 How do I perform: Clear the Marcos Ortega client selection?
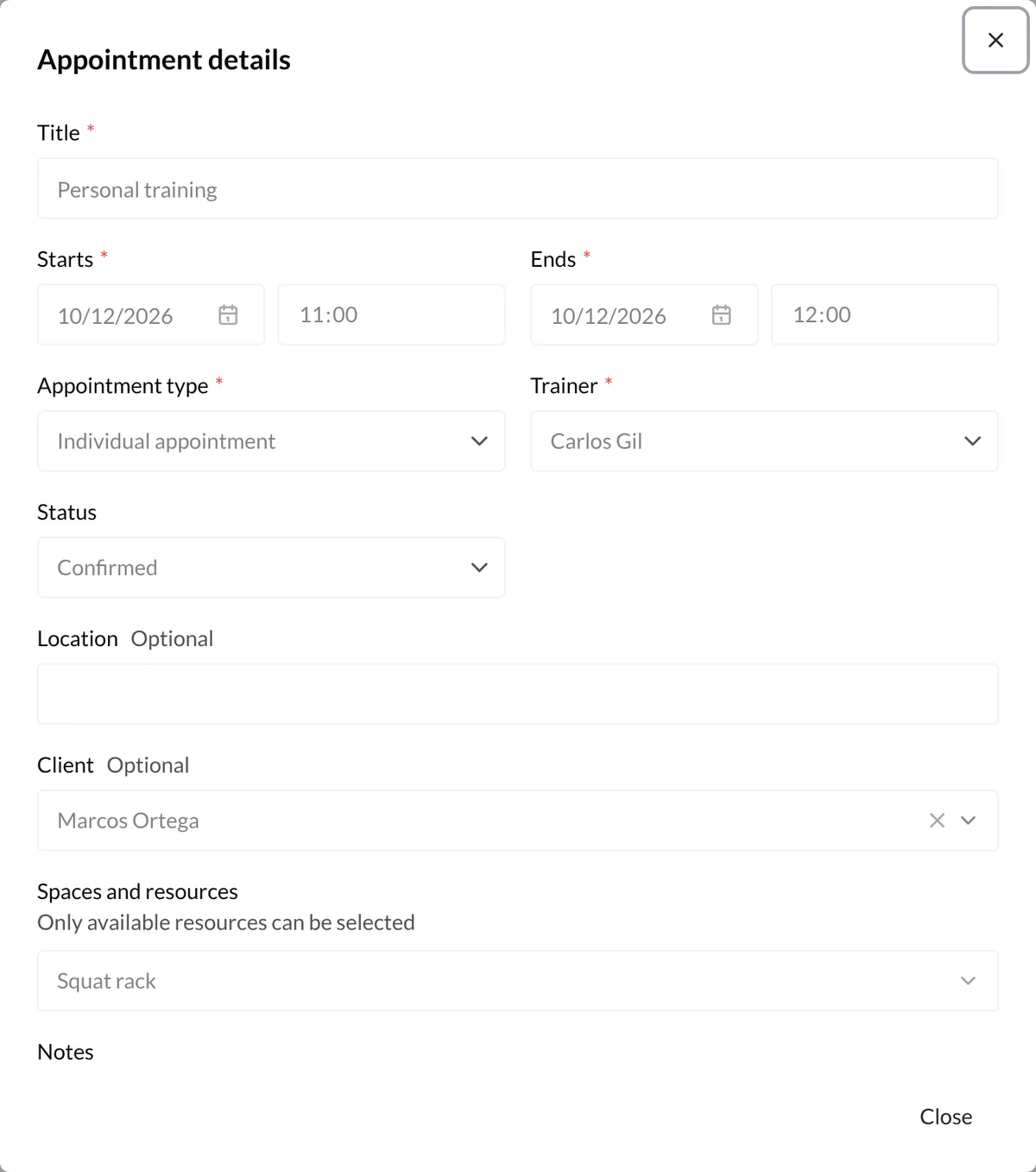pos(937,820)
